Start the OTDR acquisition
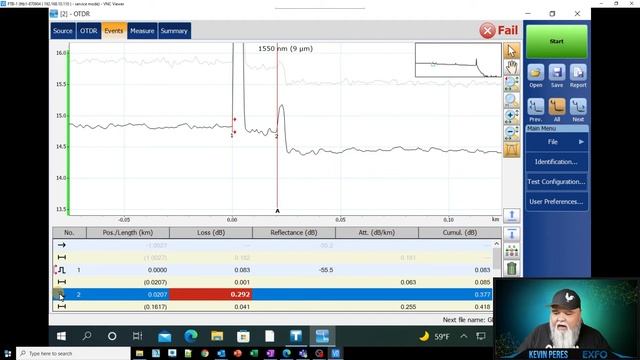640x360 pixels. pyautogui.click(x=557, y=42)
